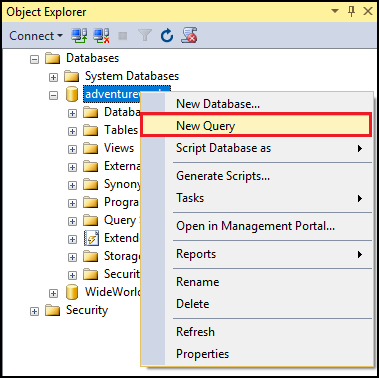
Task: Expand the Query Store folder node
Action: pyautogui.click(x=72, y=221)
